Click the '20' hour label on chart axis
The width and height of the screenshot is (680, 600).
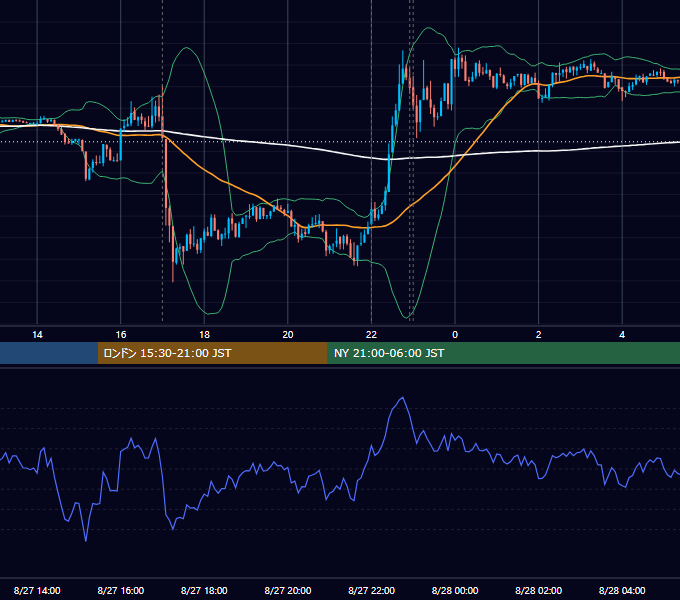pyautogui.click(x=288, y=335)
